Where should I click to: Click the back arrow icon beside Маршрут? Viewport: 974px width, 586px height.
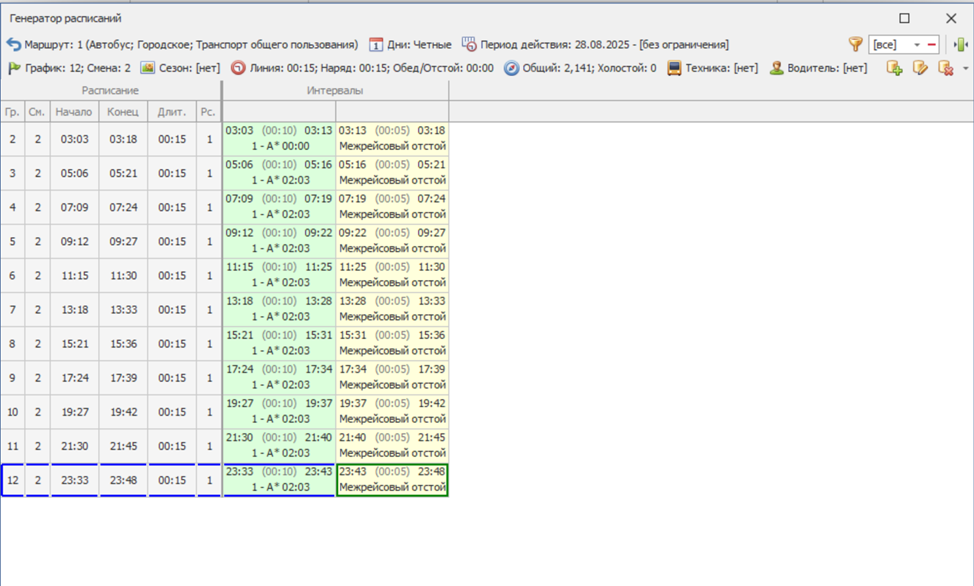click(x=14, y=45)
